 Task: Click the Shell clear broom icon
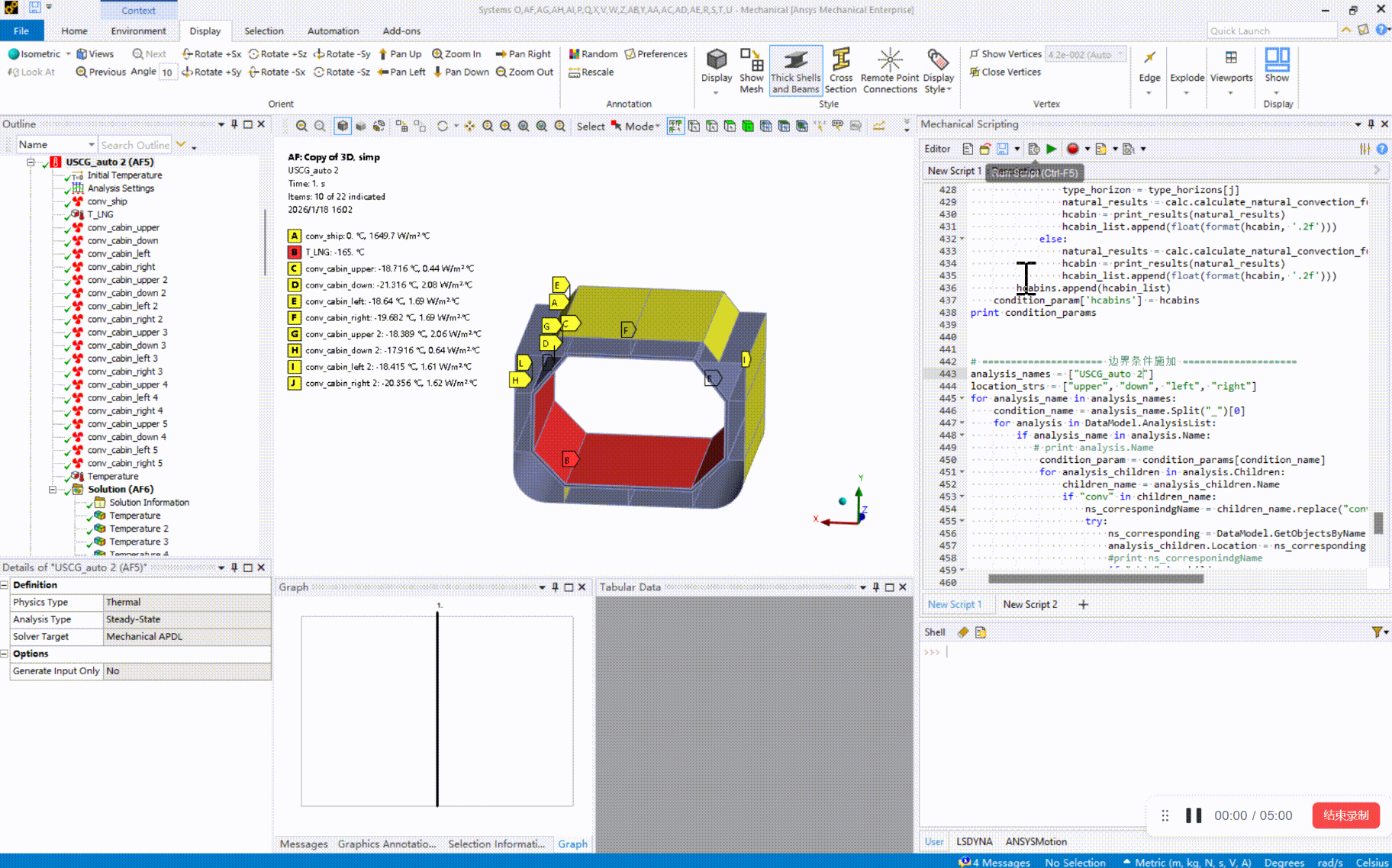[x=963, y=632]
